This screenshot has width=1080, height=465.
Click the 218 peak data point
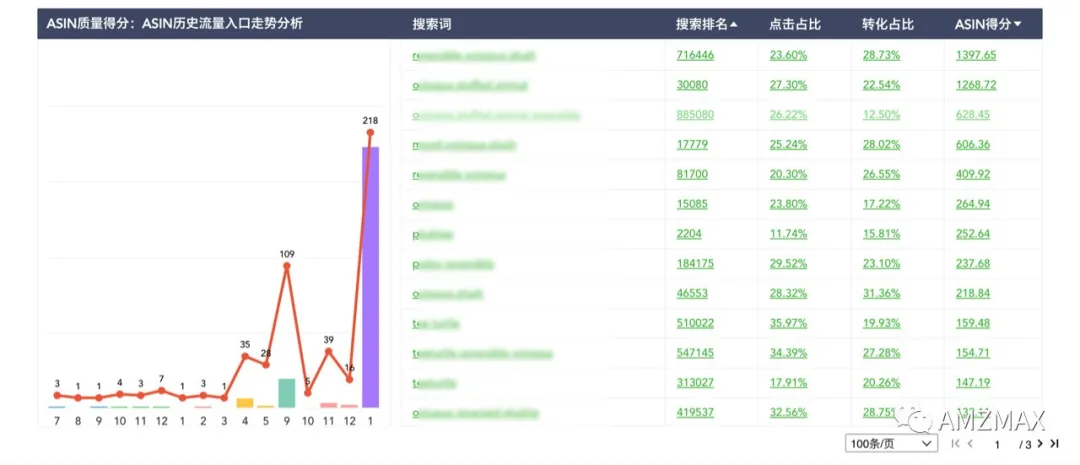click(371, 132)
